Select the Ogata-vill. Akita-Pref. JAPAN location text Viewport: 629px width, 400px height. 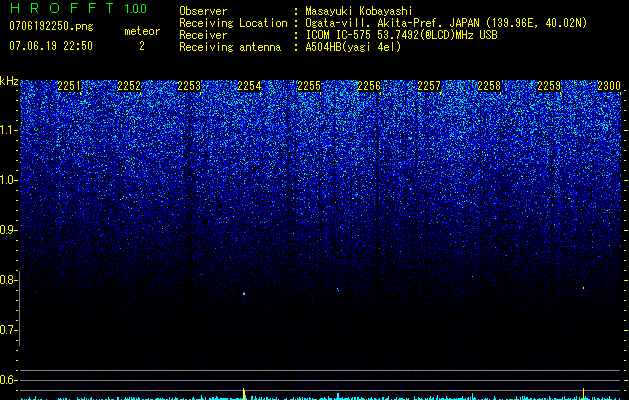[x=446, y=23]
